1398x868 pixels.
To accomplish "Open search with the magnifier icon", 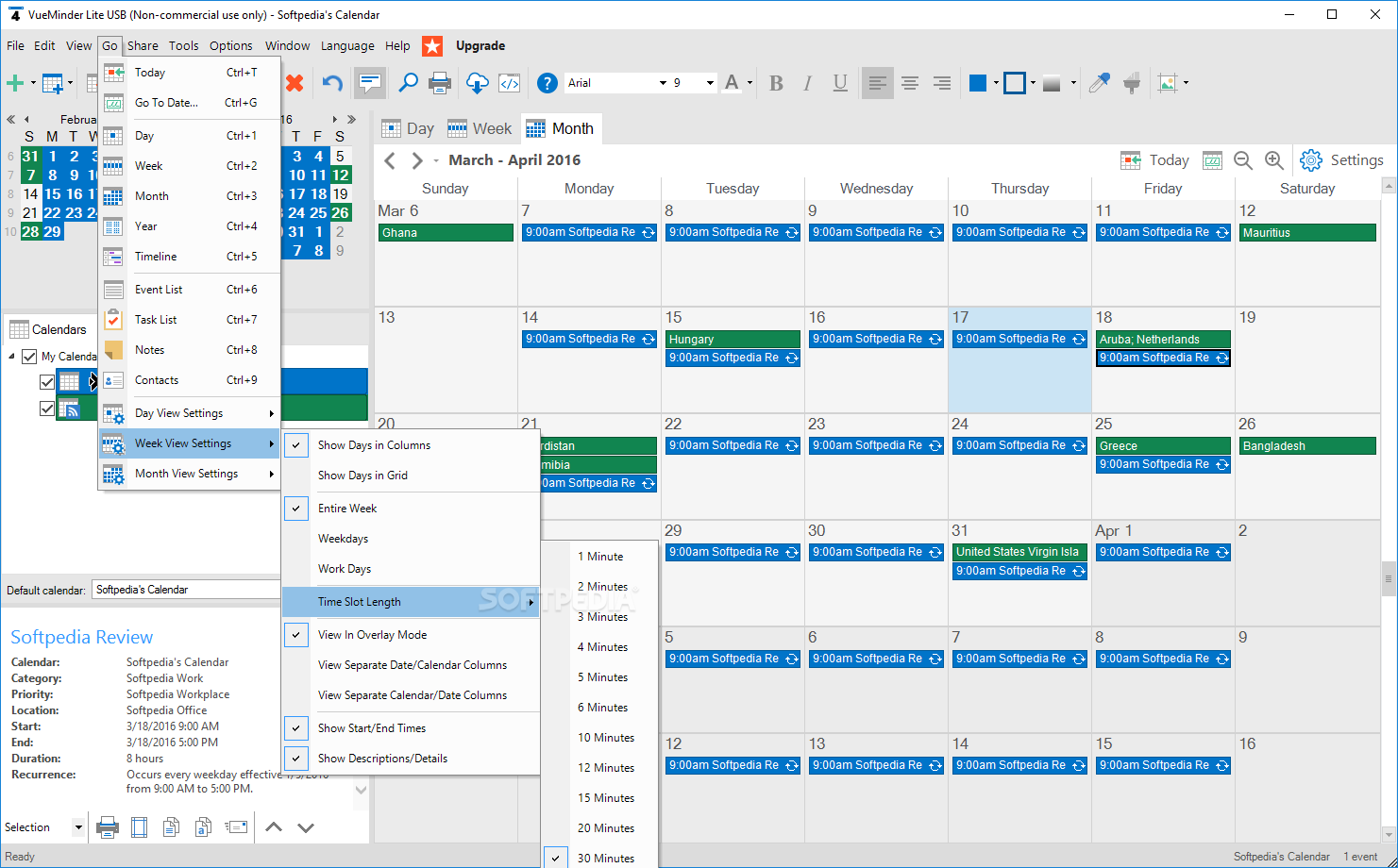I will pyautogui.click(x=408, y=83).
